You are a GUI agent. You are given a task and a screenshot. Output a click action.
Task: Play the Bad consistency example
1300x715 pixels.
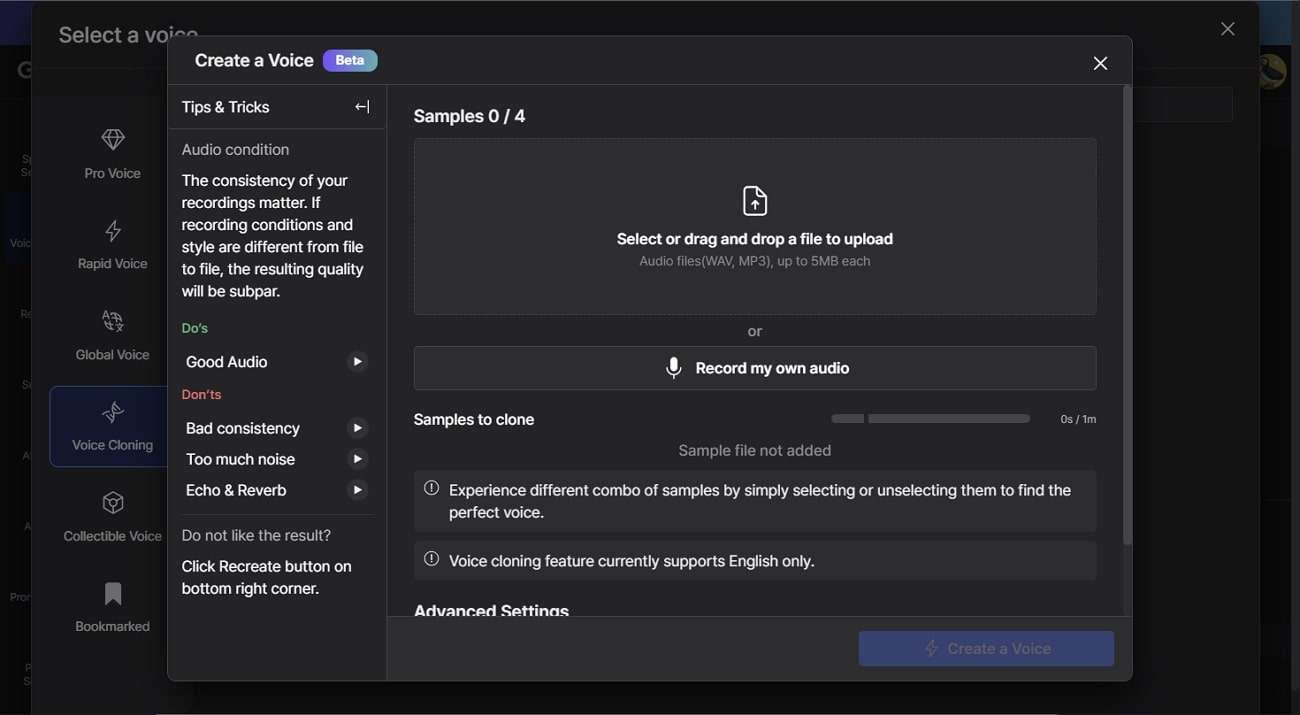pos(357,428)
